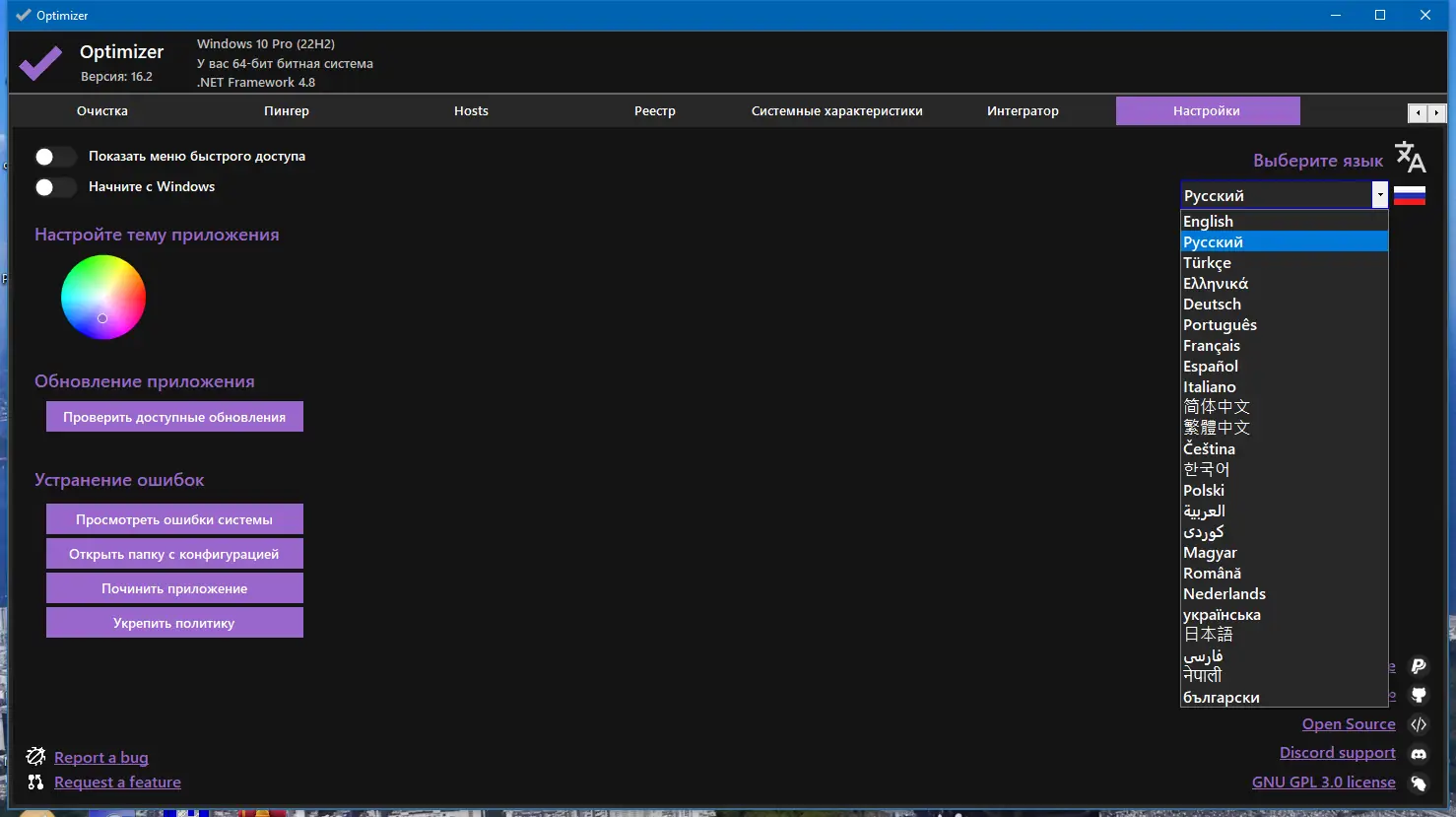Pick Français in the language list
The image size is (1456, 817).
coord(1285,346)
